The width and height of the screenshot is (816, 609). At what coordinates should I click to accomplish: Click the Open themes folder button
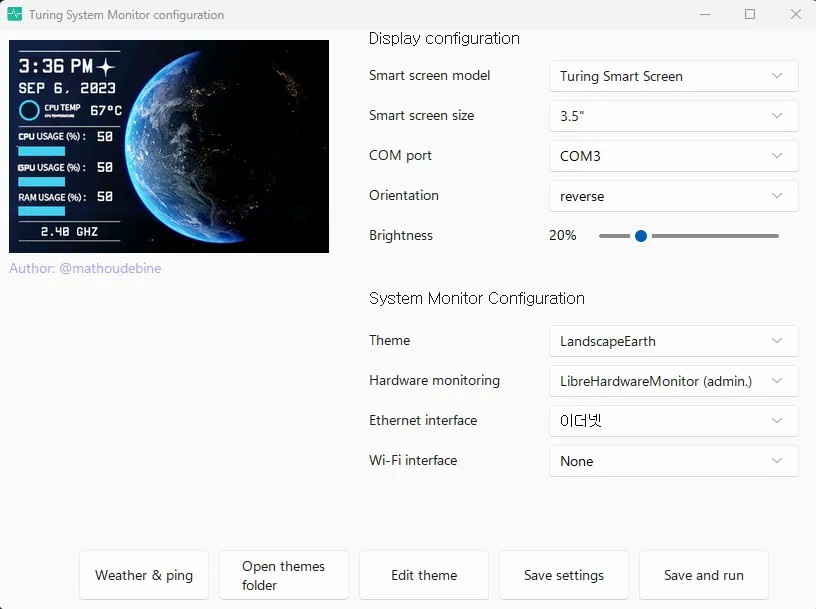[x=284, y=575]
